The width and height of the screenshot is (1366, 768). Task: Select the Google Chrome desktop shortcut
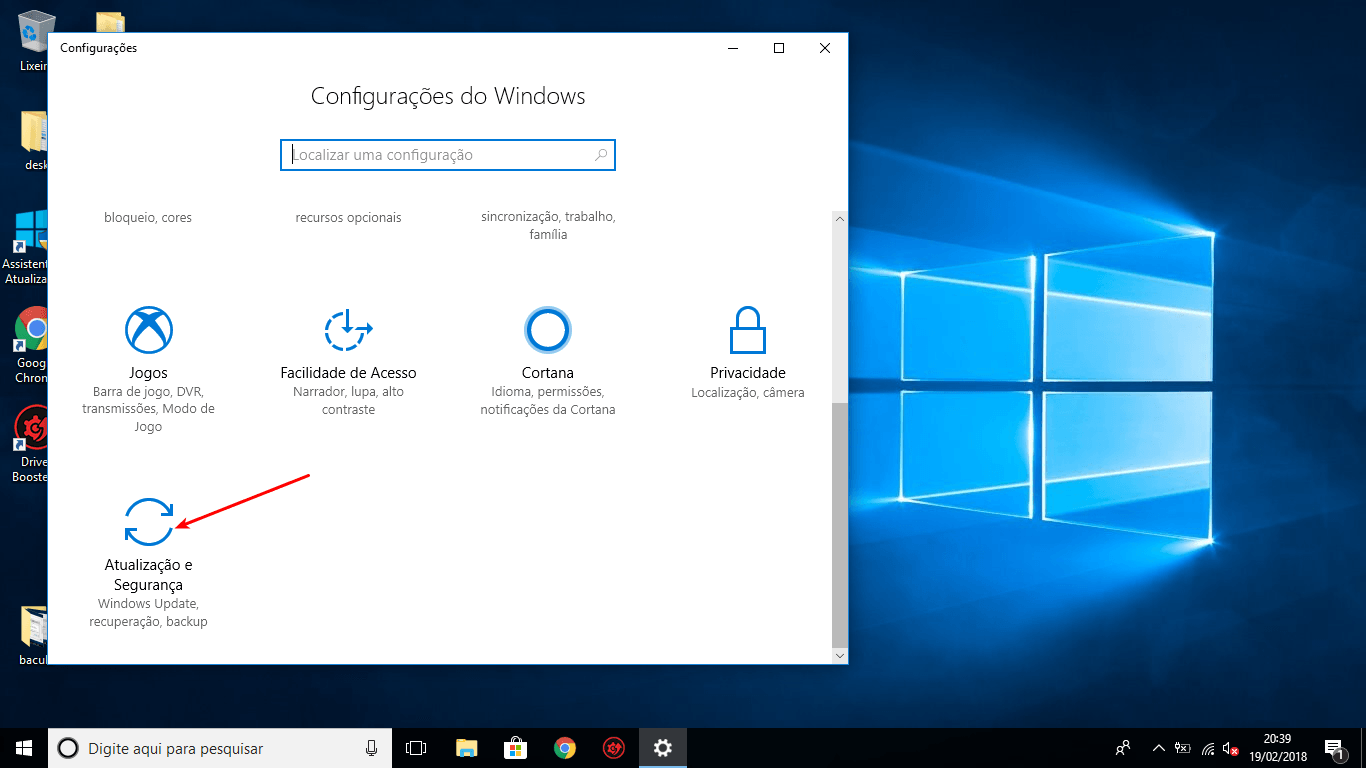[x=30, y=346]
